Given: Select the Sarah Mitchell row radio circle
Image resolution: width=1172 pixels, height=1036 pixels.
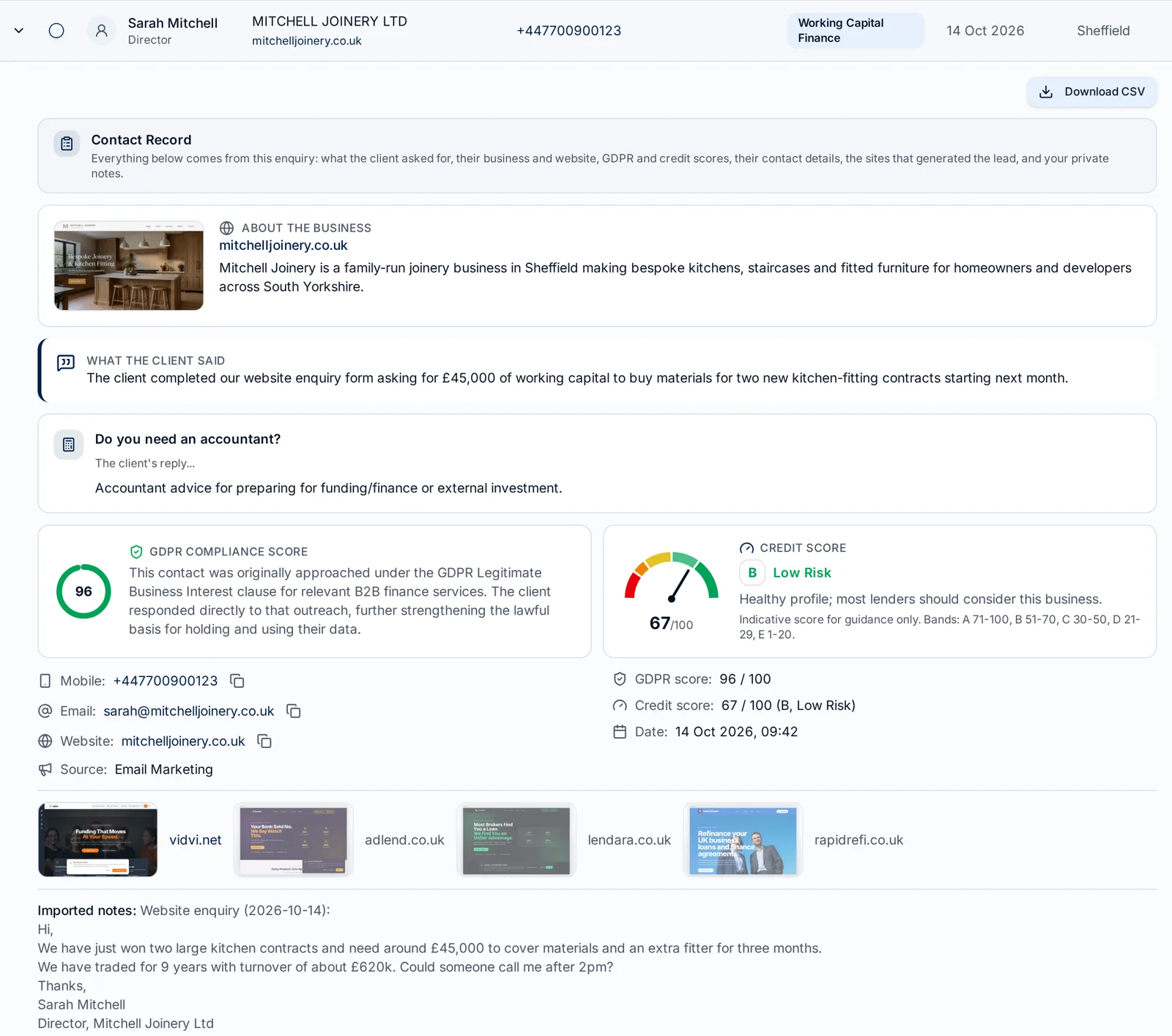Looking at the screenshot, I should (x=56, y=31).
